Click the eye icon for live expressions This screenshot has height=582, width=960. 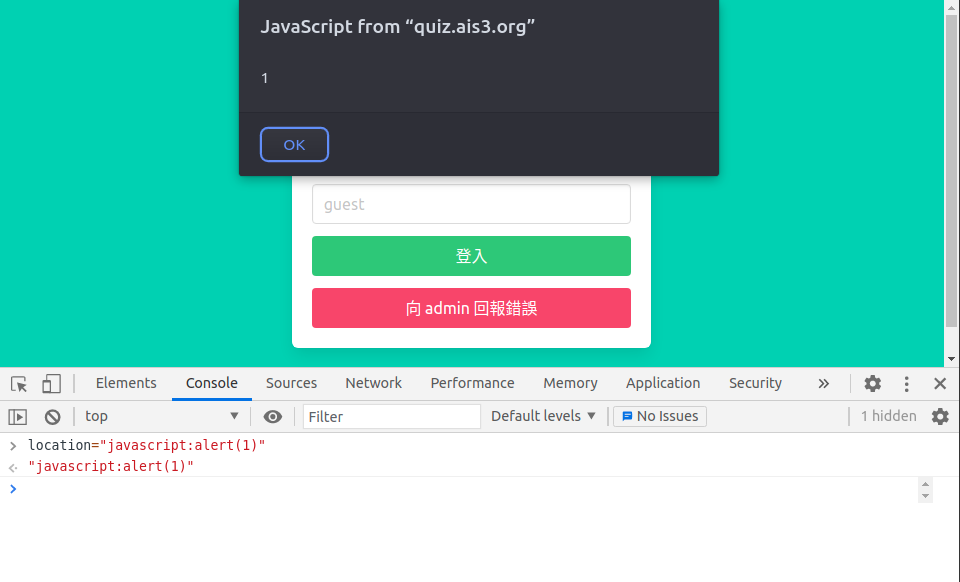coord(272,417)
